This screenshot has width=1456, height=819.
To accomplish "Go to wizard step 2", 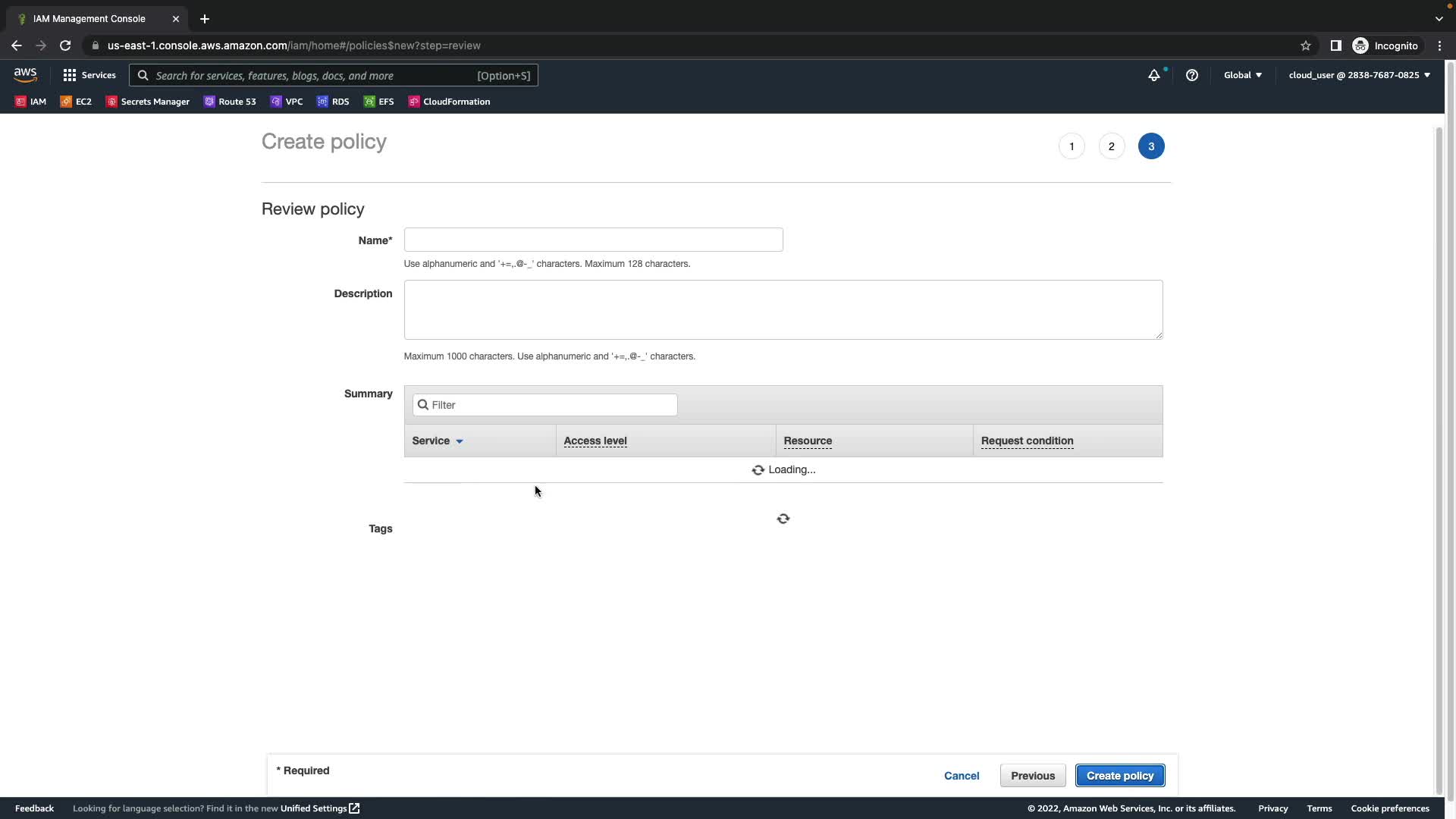I will pos(1112,146).
